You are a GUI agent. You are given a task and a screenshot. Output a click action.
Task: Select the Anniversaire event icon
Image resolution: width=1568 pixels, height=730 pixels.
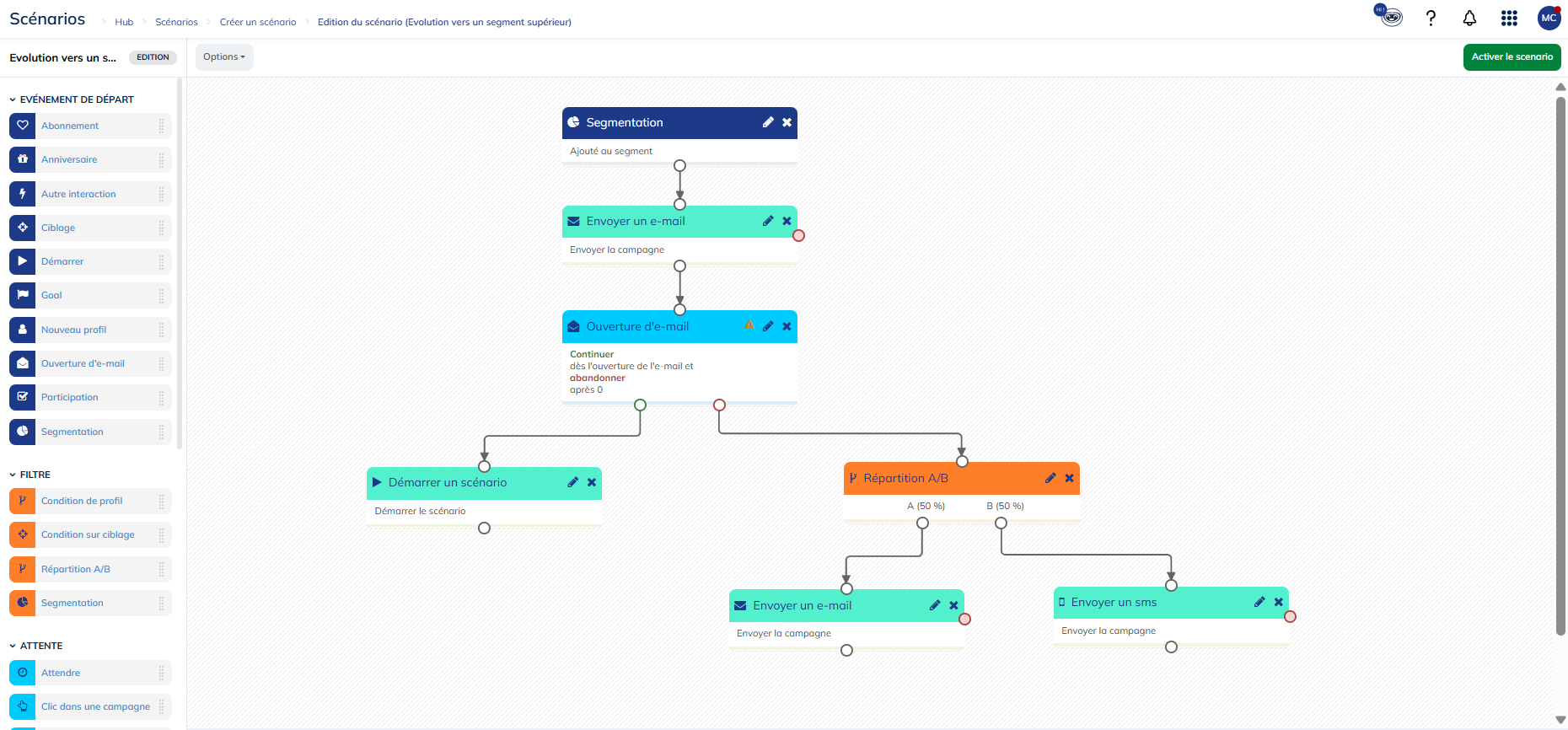[x=23, y=159]
